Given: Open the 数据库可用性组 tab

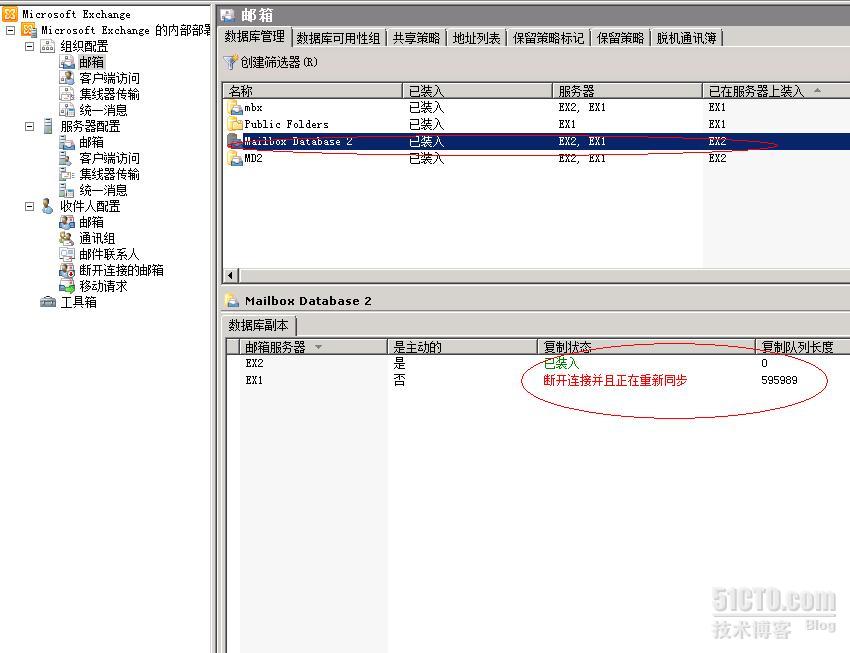Looking at the screenshot, I should click(x=338, y=38).
